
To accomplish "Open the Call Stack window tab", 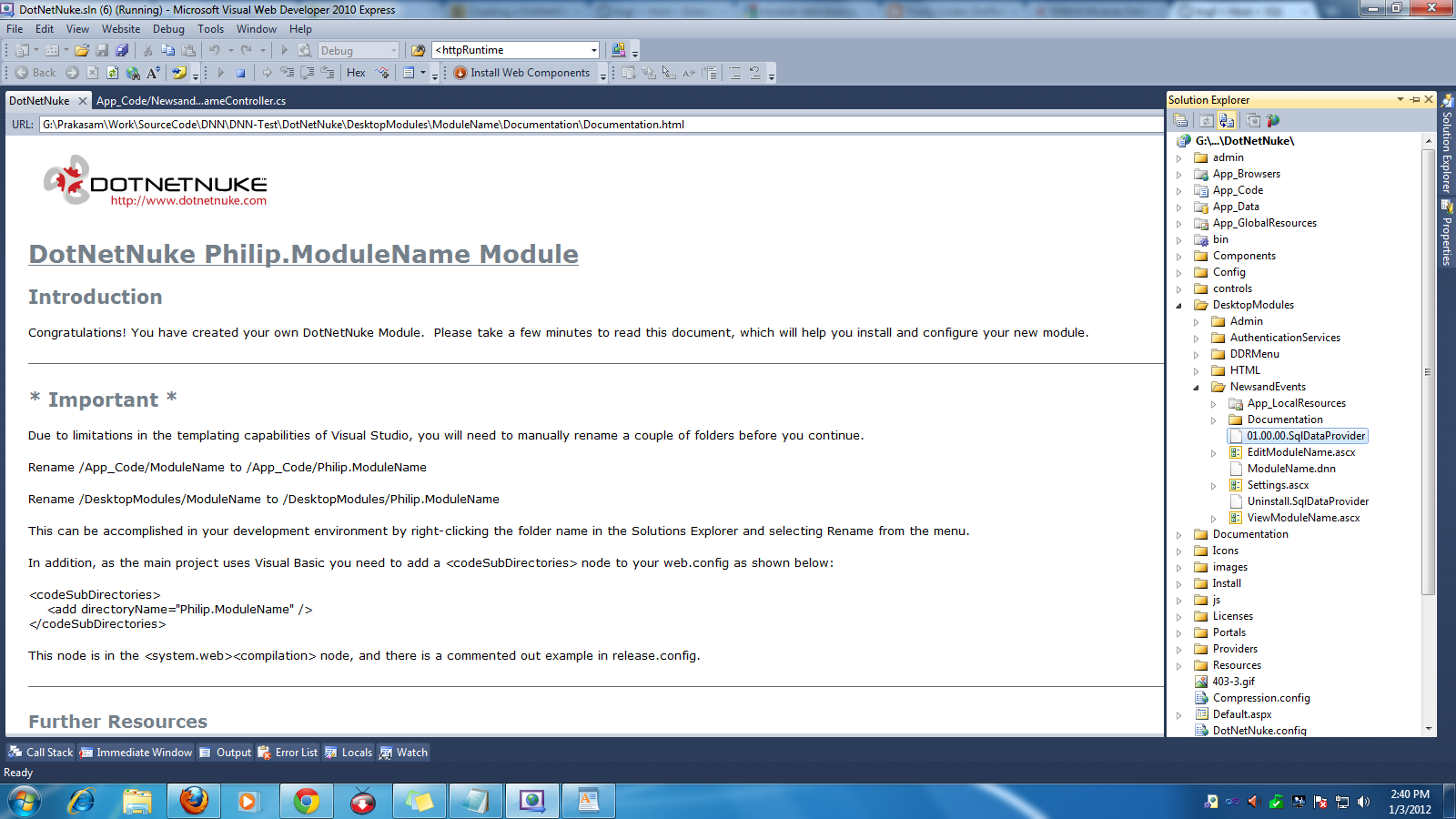I will [40, 753].
